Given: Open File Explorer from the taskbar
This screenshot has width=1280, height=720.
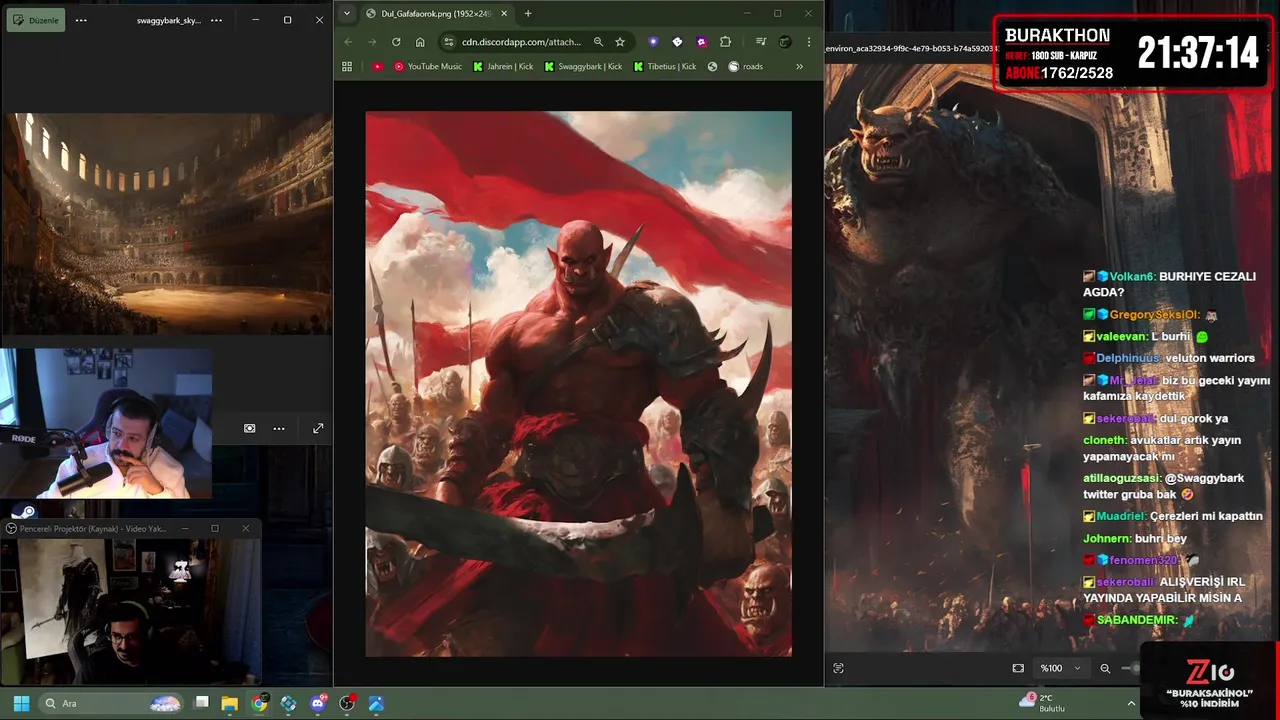Looking at the screenshot, I should coord(229,703).
